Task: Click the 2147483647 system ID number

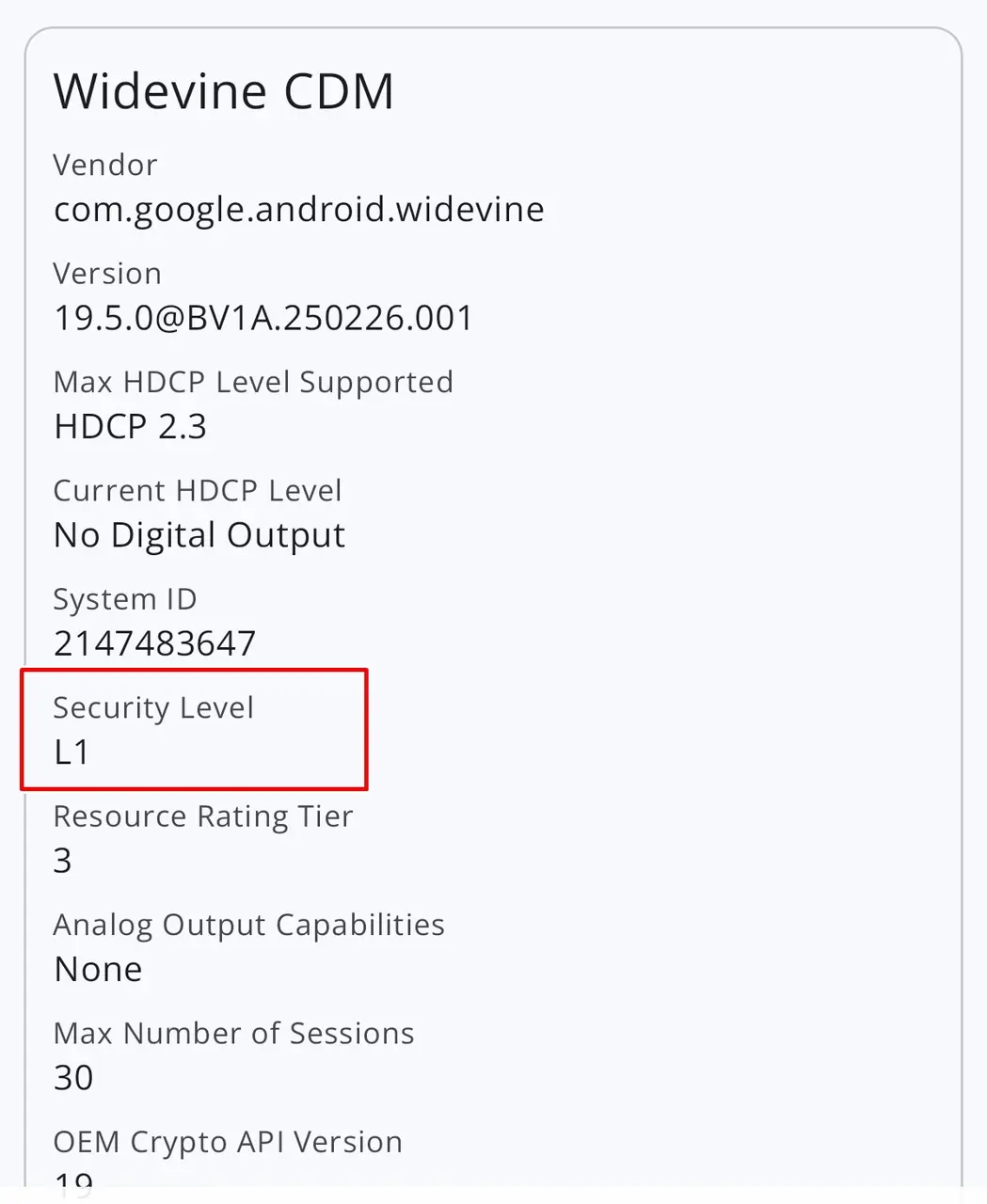Action: pos(154,643)
